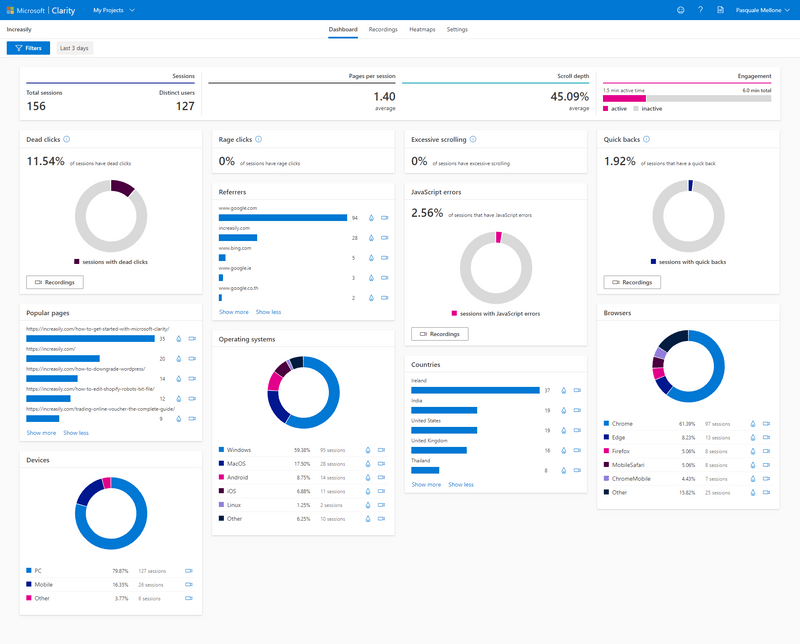View recordings for www.bing.com referrer
Viewport: 800px width, 644px height.
click(x=385, y=258)
